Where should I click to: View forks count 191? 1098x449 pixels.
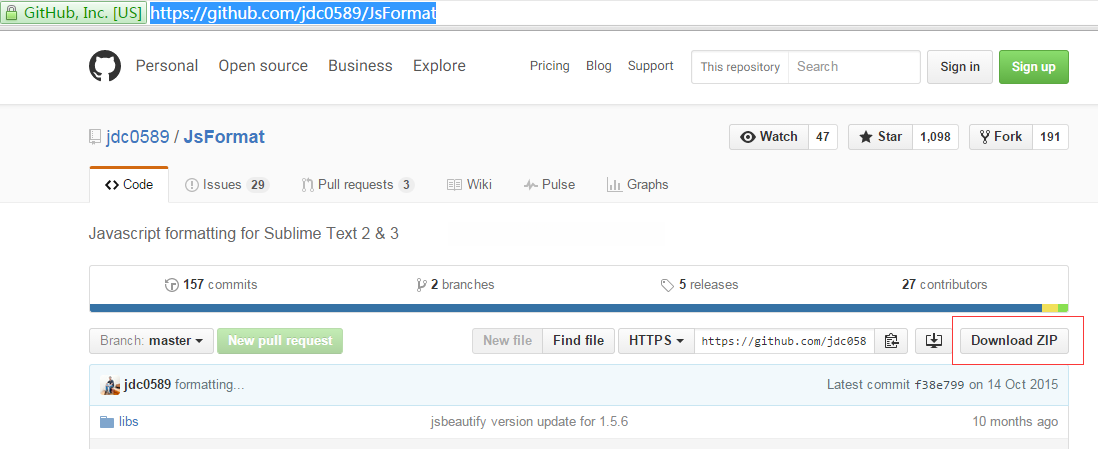(1050, 137)
